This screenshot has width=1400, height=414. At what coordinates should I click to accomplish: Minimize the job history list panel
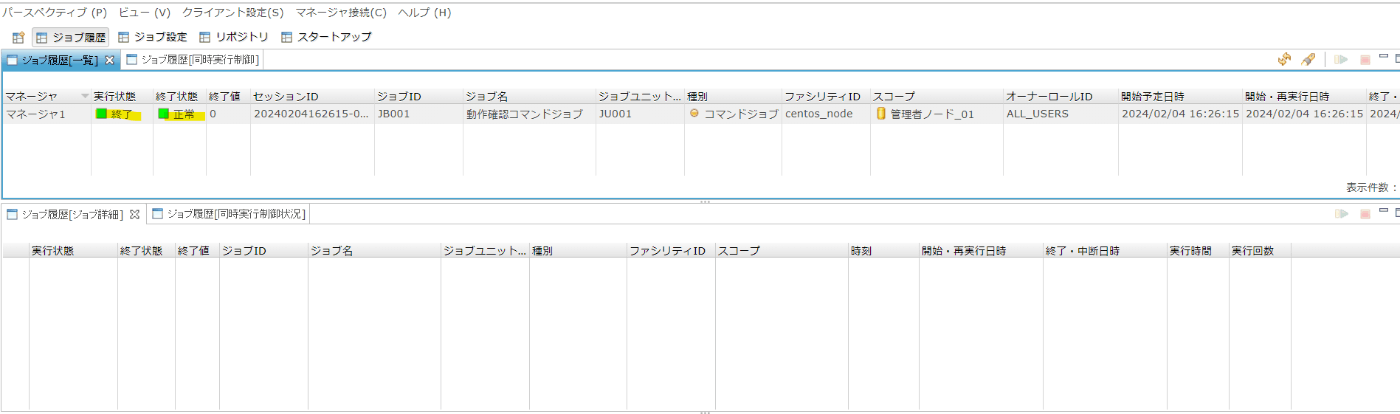1384,58
